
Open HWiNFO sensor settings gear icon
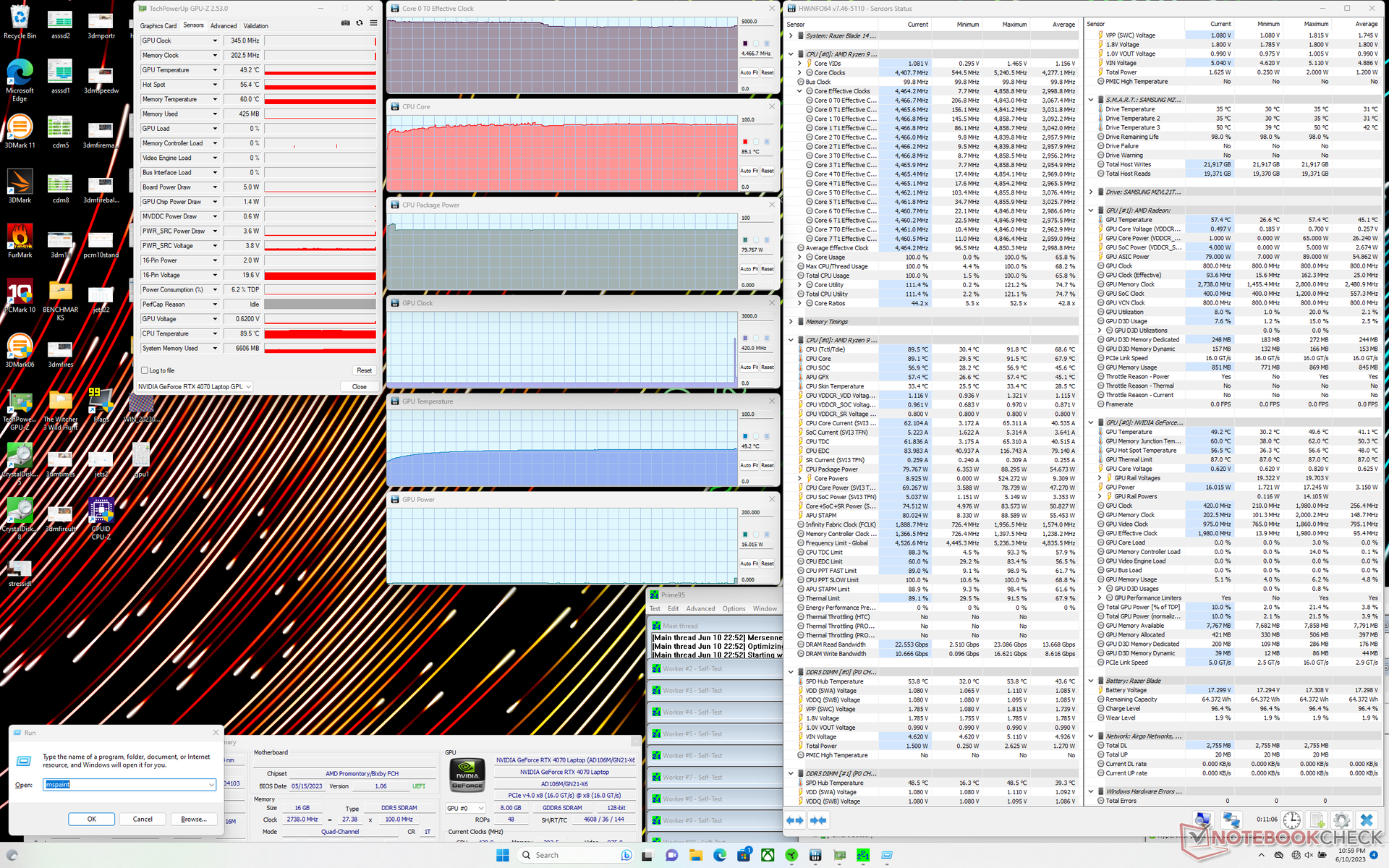pyautogui.click(x=1341, y=820)
